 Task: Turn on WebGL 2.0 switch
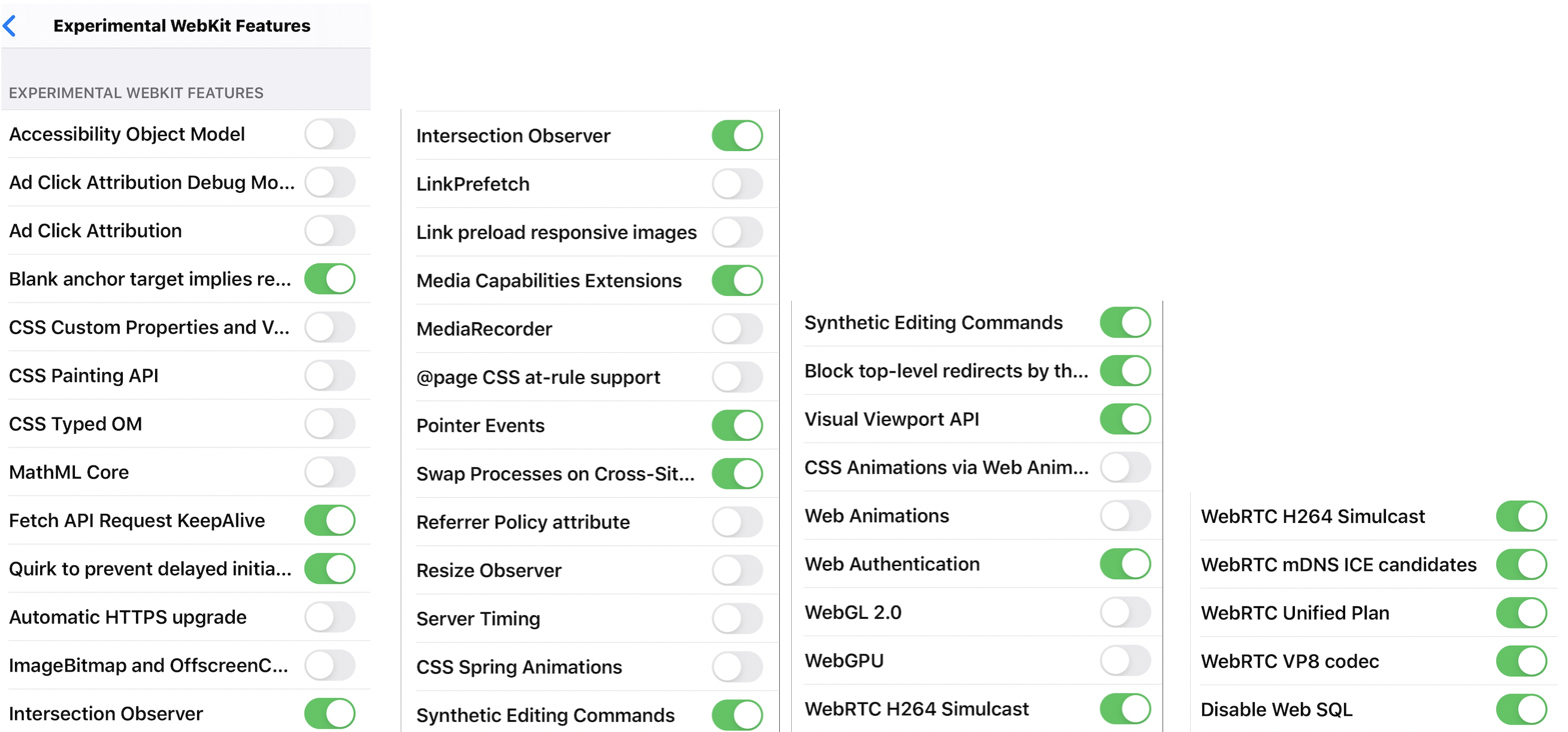click(1125, 613)
